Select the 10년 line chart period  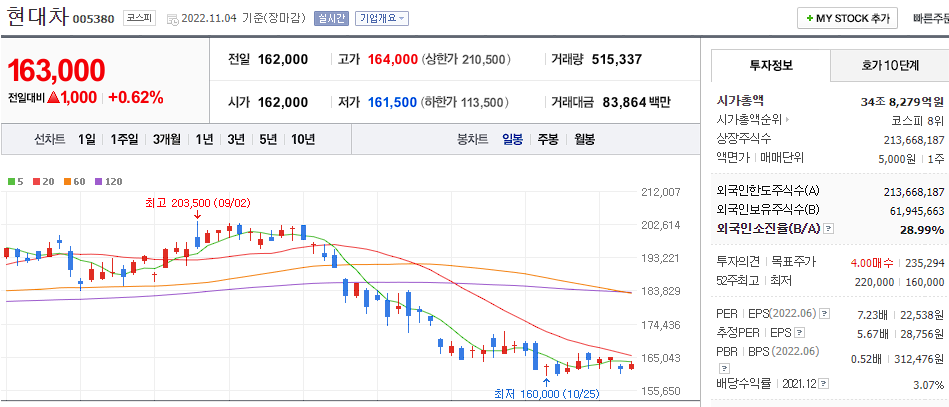(x=303, y=139)
